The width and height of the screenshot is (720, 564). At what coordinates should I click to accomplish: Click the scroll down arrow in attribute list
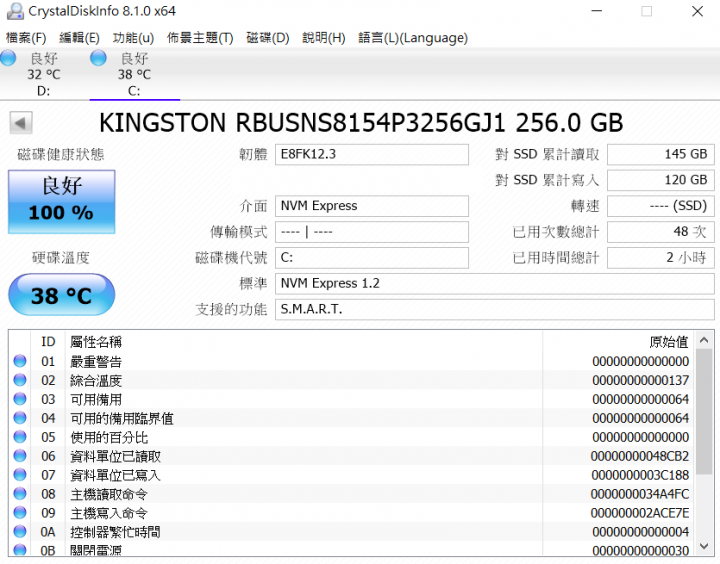pos(704,545)
